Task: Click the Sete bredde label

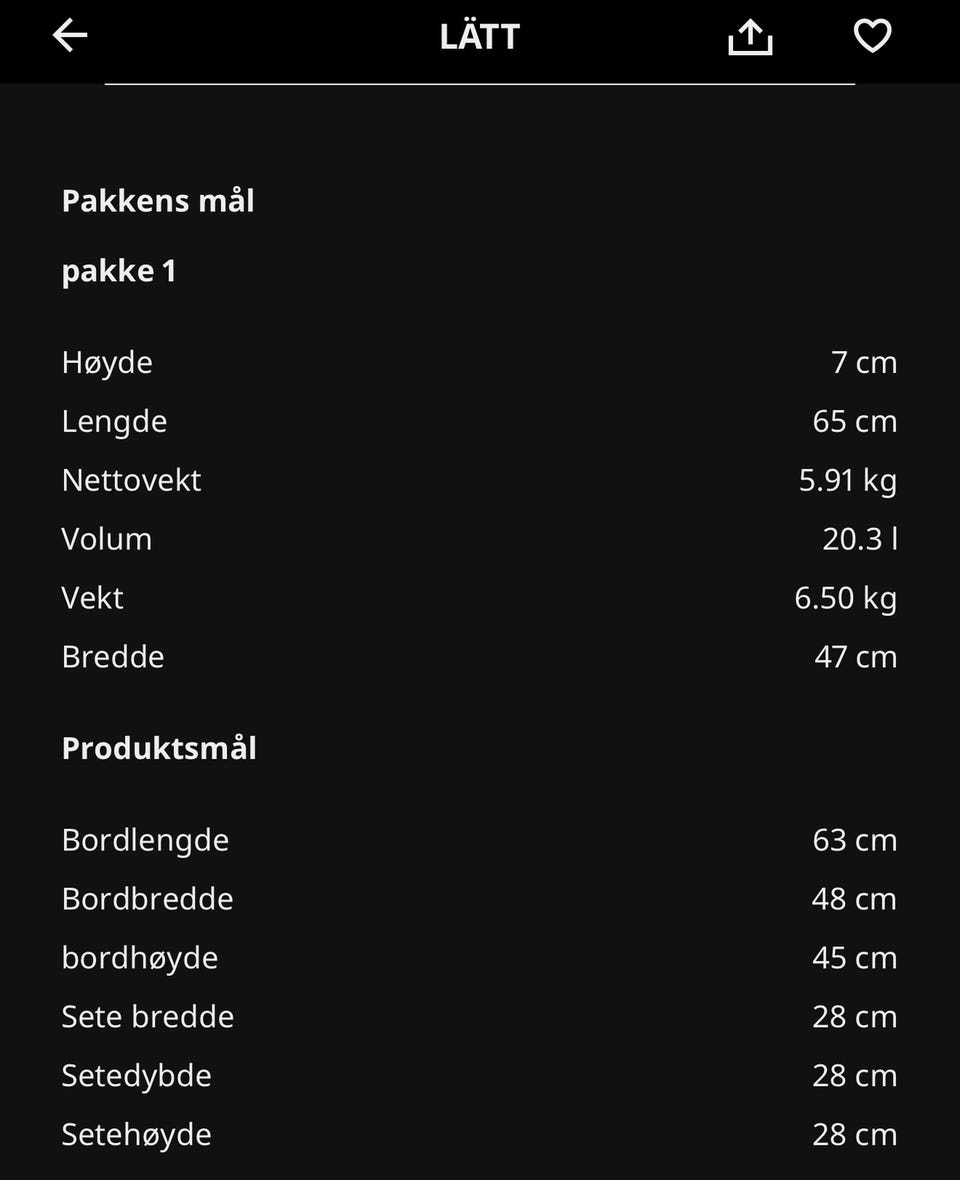Action: point(148,1017)
